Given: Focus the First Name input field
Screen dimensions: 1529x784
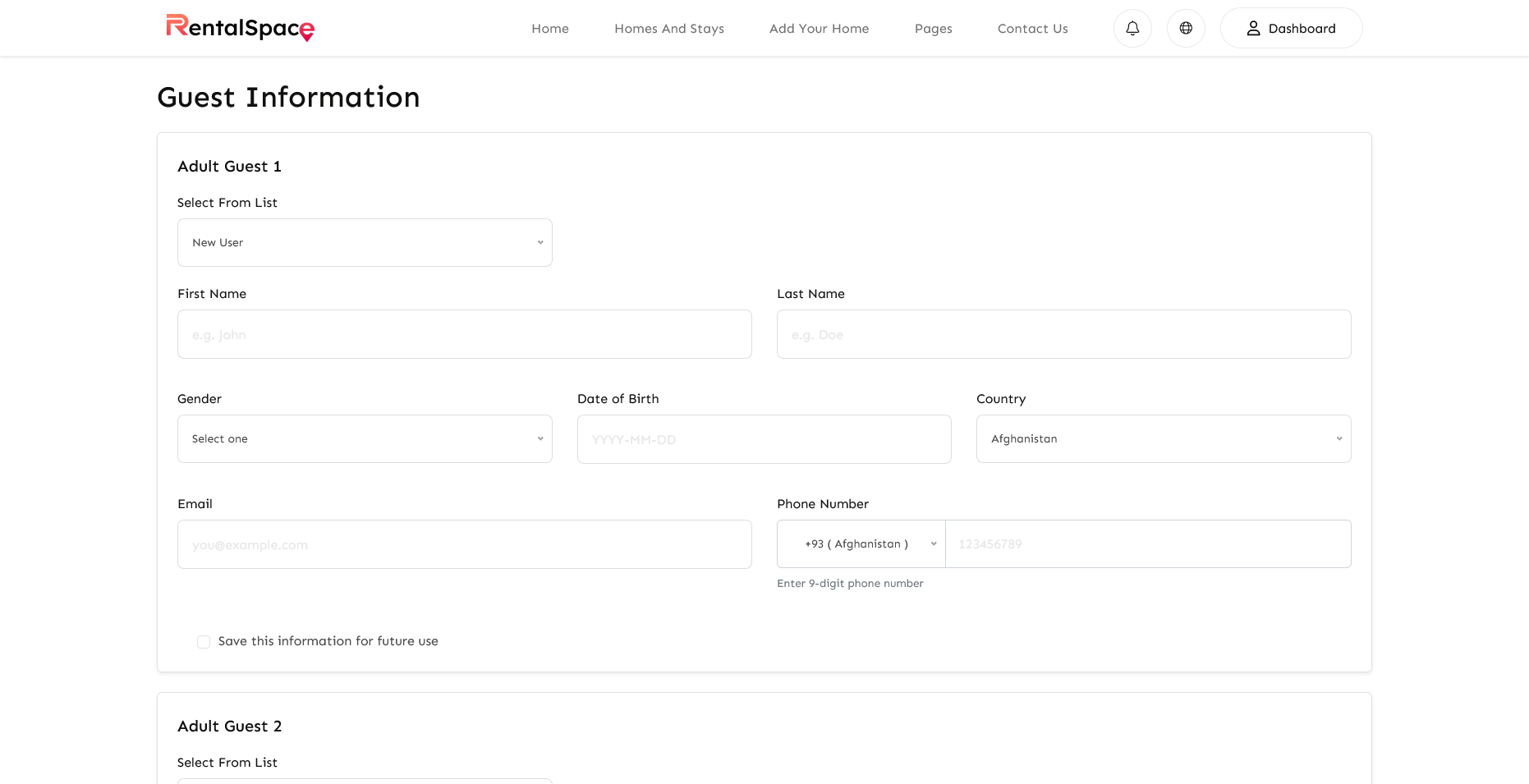Looking at the screenshot, I should click(x=465, y=334).
